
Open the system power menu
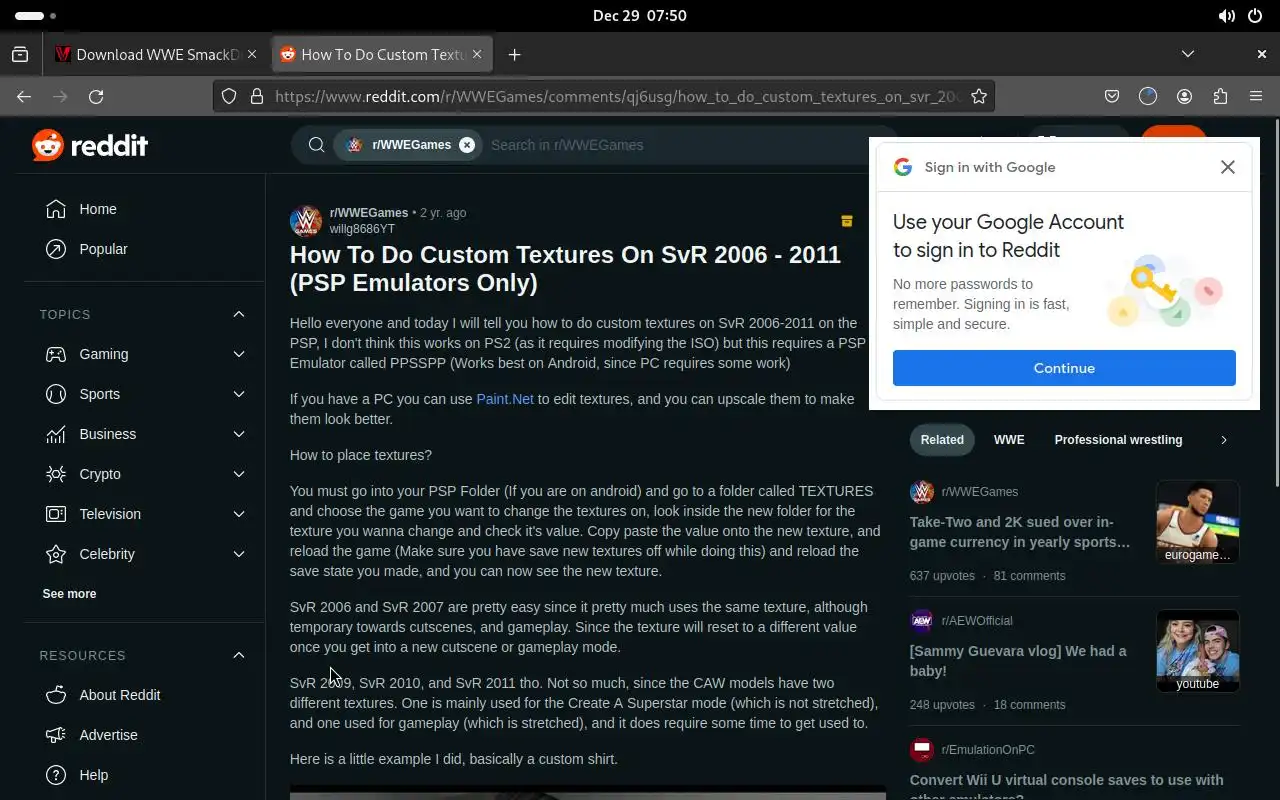(x=1256, y=16)
